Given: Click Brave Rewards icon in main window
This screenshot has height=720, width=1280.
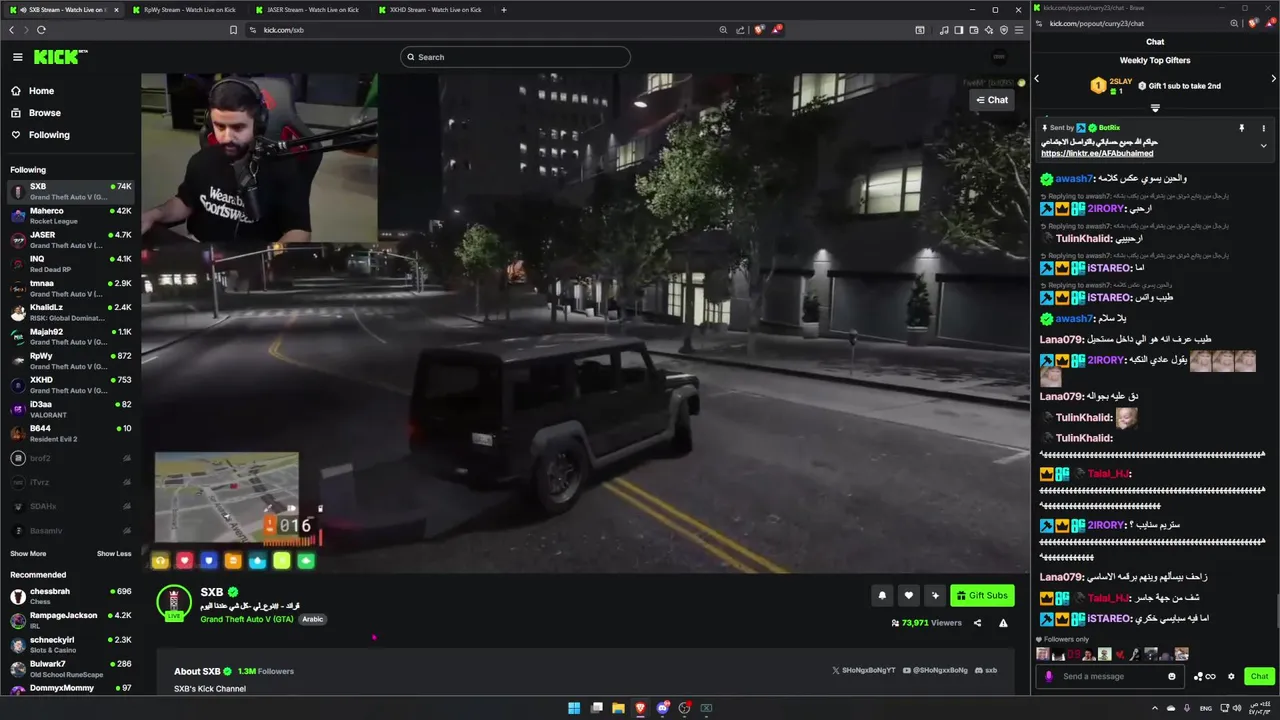Looking at the screenshot, I should point(777,30).
